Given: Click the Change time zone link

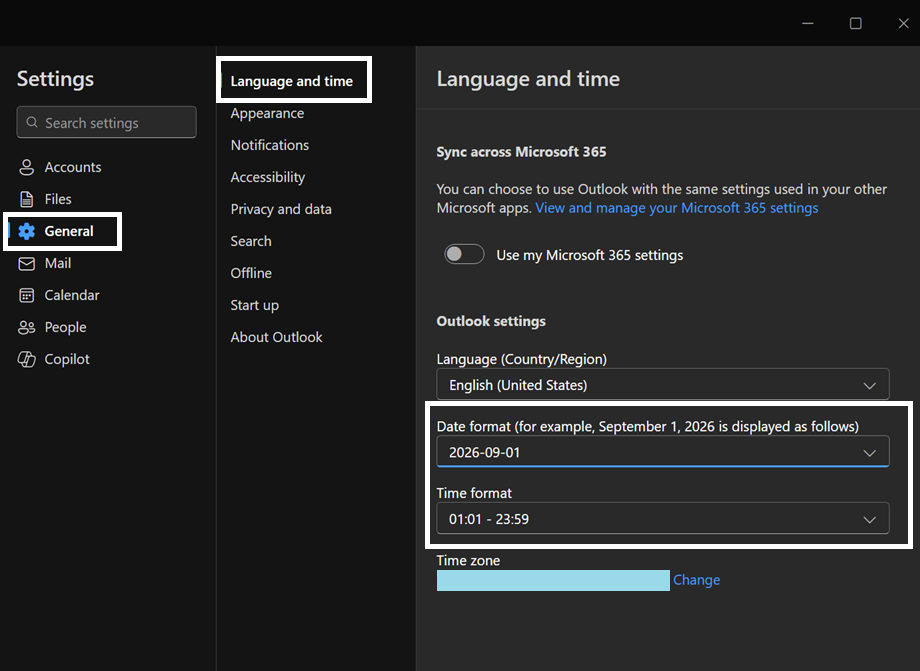Looking at the screenshot, I should tap(696, 580).
